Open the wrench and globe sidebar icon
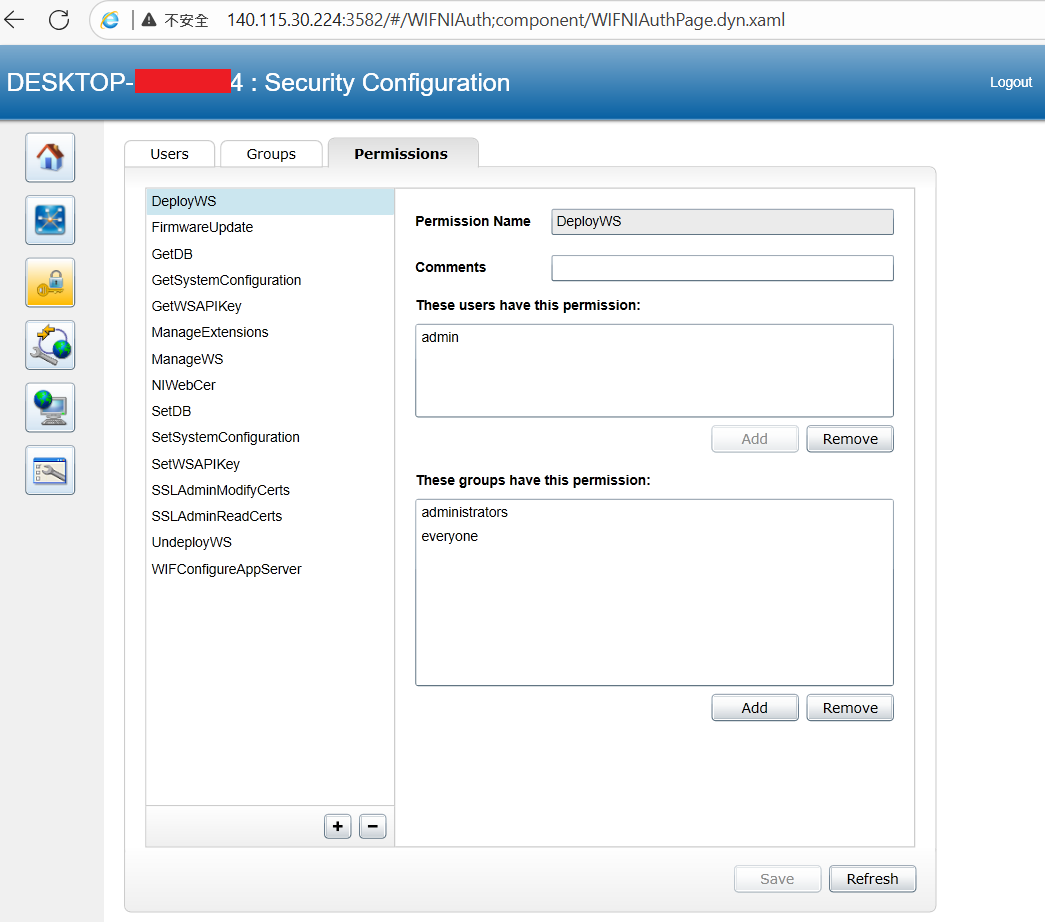1045x922 pixels. (50, 345)
